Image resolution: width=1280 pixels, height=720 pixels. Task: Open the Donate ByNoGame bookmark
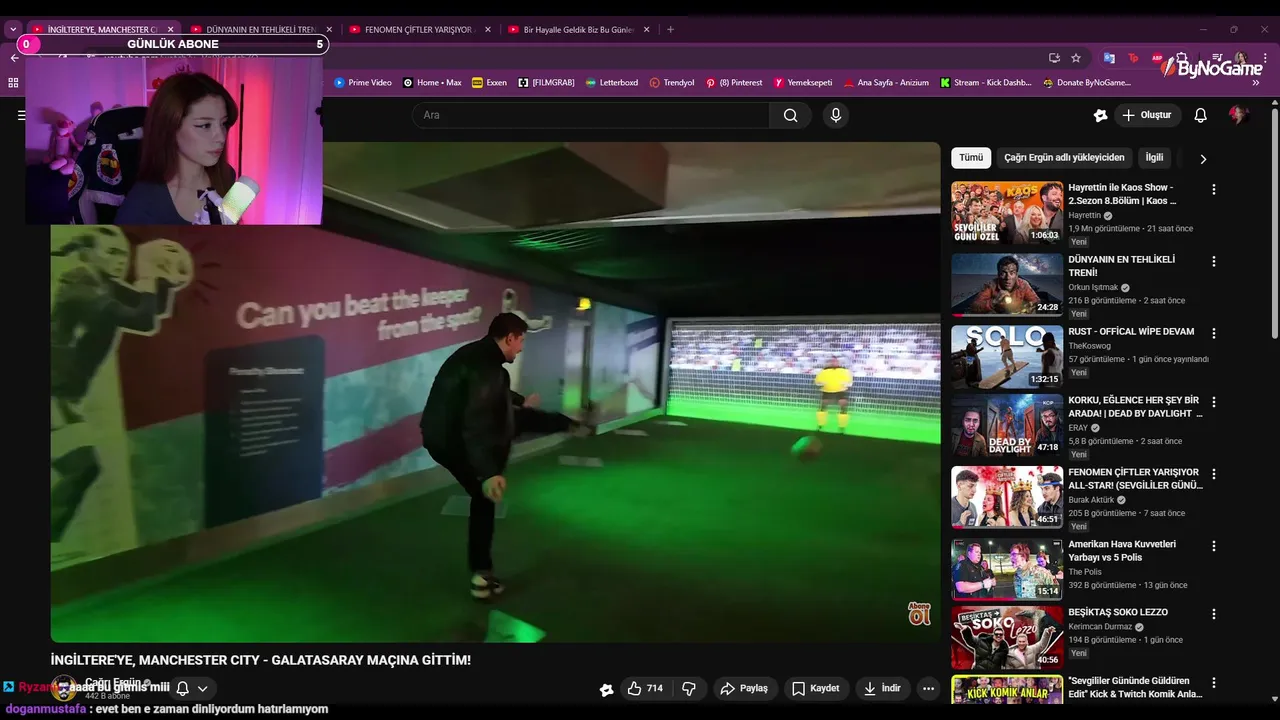[x=1087, y=83]
